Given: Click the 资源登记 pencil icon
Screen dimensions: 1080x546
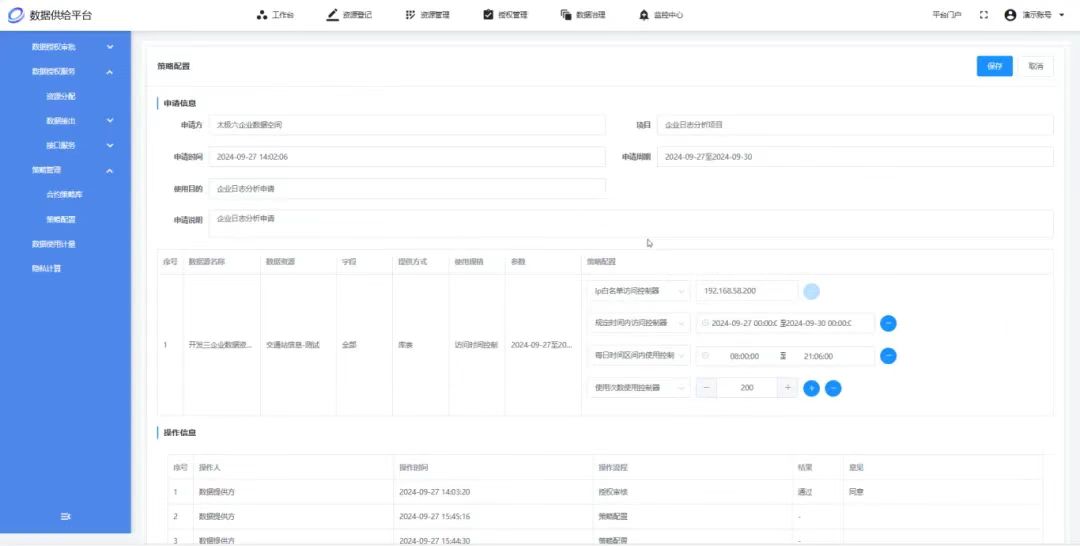Looking at the screenshot, I should coord(333,14).
